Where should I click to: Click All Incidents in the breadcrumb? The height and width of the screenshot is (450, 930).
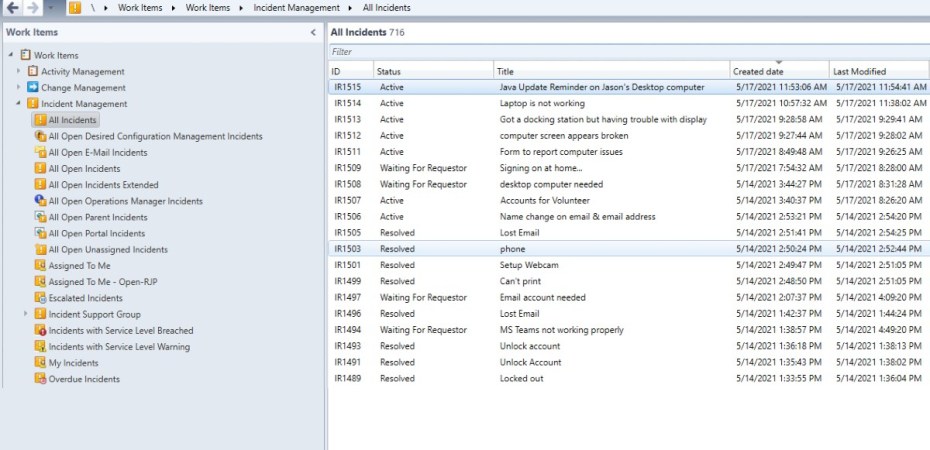(386, 8)
